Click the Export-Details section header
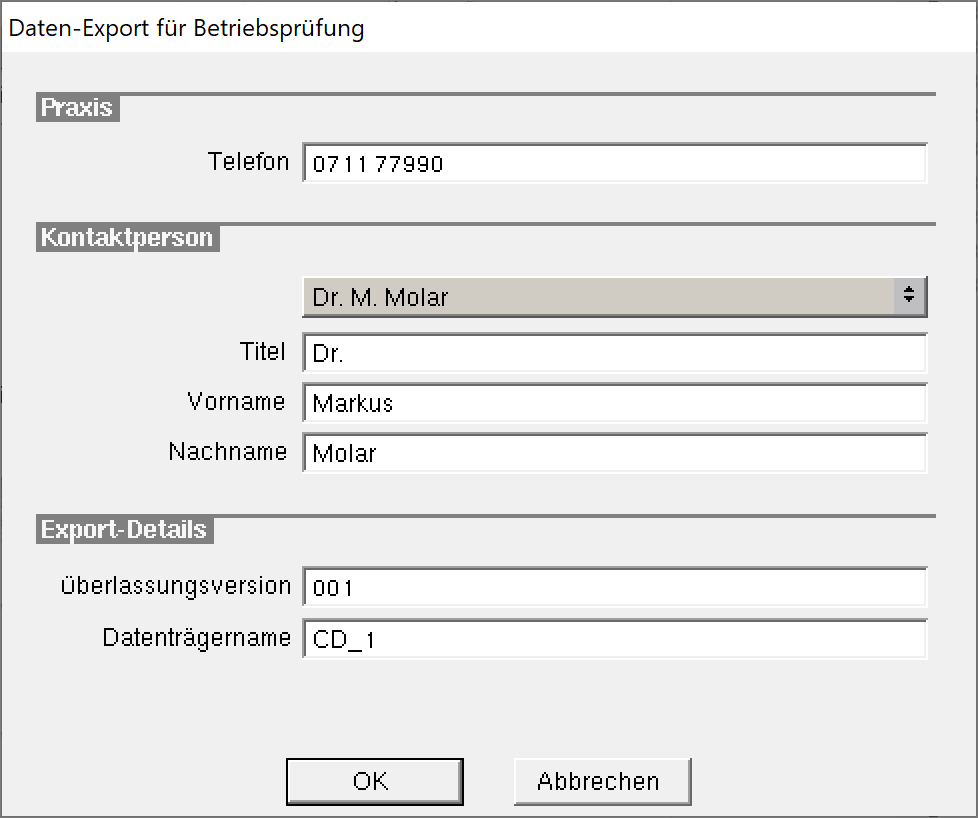978x818 pixels. tap(124, 530)
